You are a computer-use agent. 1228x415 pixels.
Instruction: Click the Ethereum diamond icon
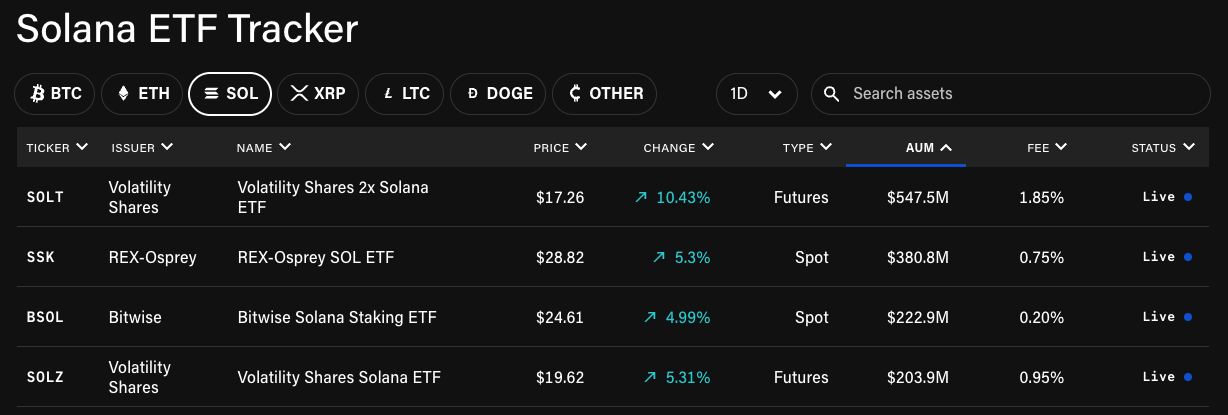click(124, 94)
